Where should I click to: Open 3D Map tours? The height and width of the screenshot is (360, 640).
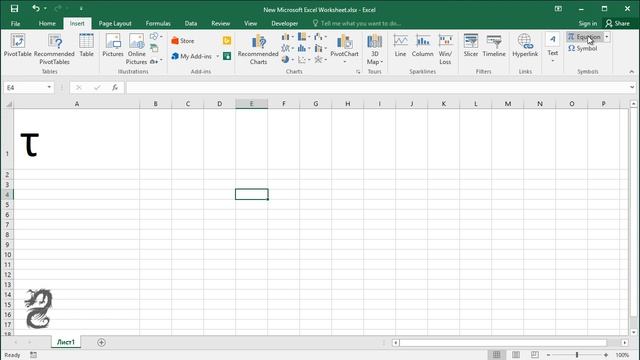click(374, 49)
